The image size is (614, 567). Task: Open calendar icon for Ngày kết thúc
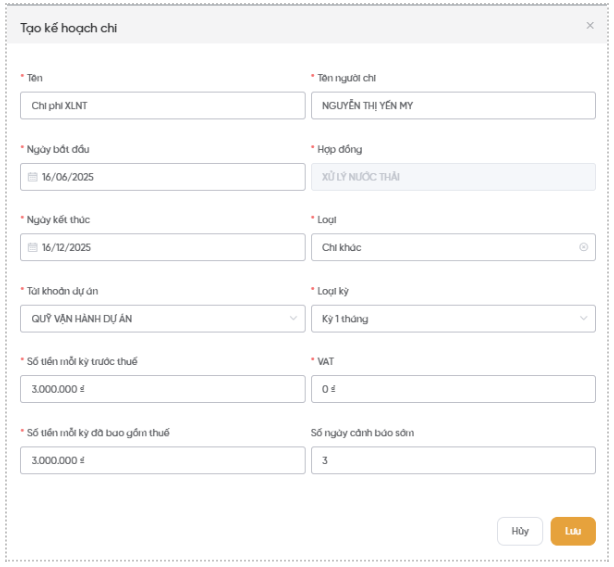tap(33, 247)
